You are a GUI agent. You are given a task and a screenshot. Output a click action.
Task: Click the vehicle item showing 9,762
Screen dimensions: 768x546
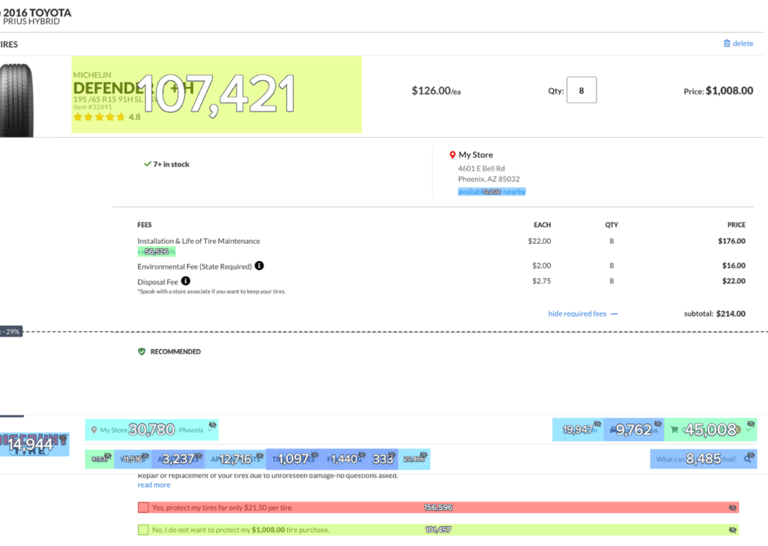pyautogui.click(x=634, y=429)
